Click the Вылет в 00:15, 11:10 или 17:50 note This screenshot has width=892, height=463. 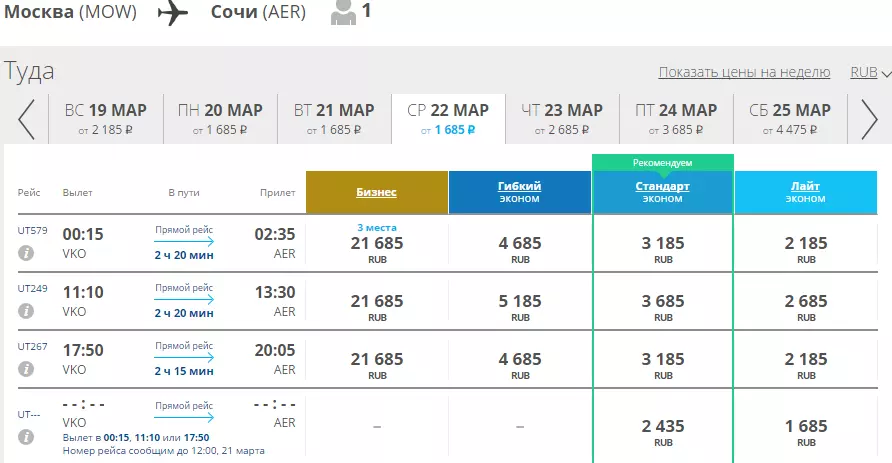pos(136,437)
